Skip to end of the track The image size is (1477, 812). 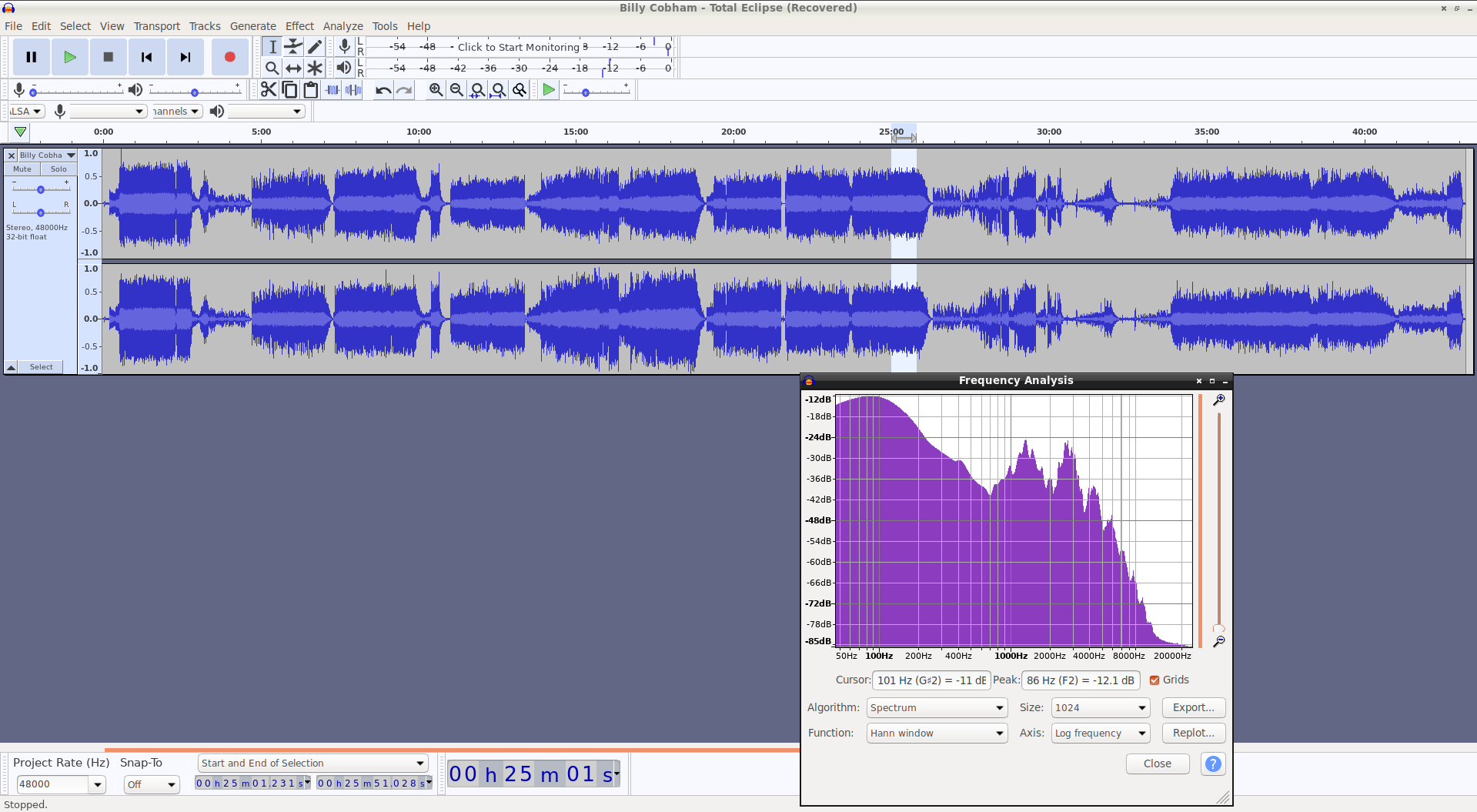click(x=185, y=57)
